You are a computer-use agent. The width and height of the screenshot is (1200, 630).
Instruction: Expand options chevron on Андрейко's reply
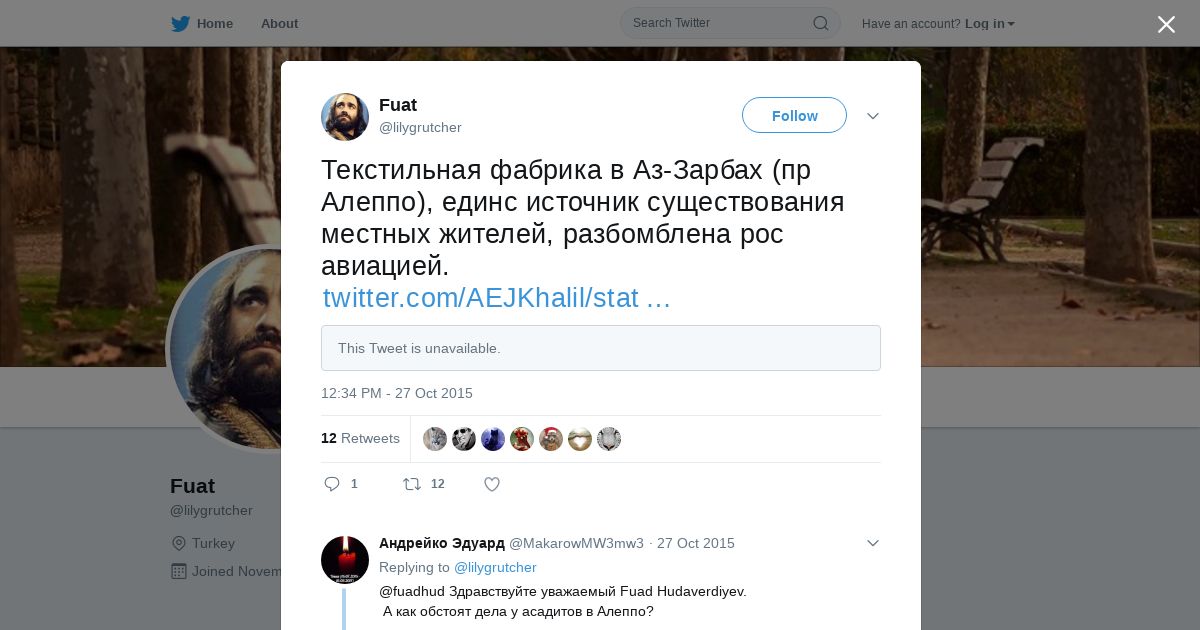point(873,543)
